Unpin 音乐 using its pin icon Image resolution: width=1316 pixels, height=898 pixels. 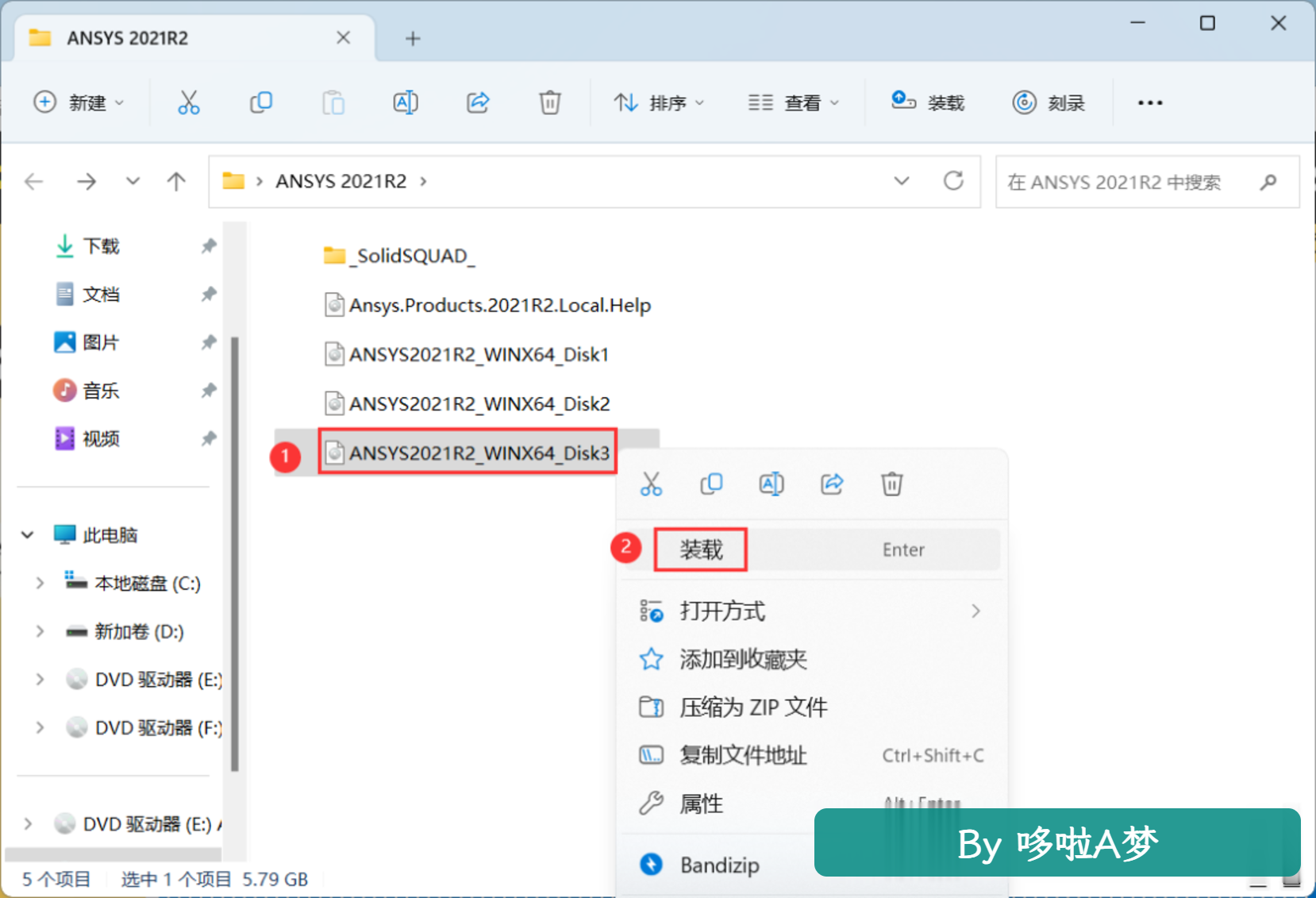(209, 391)
